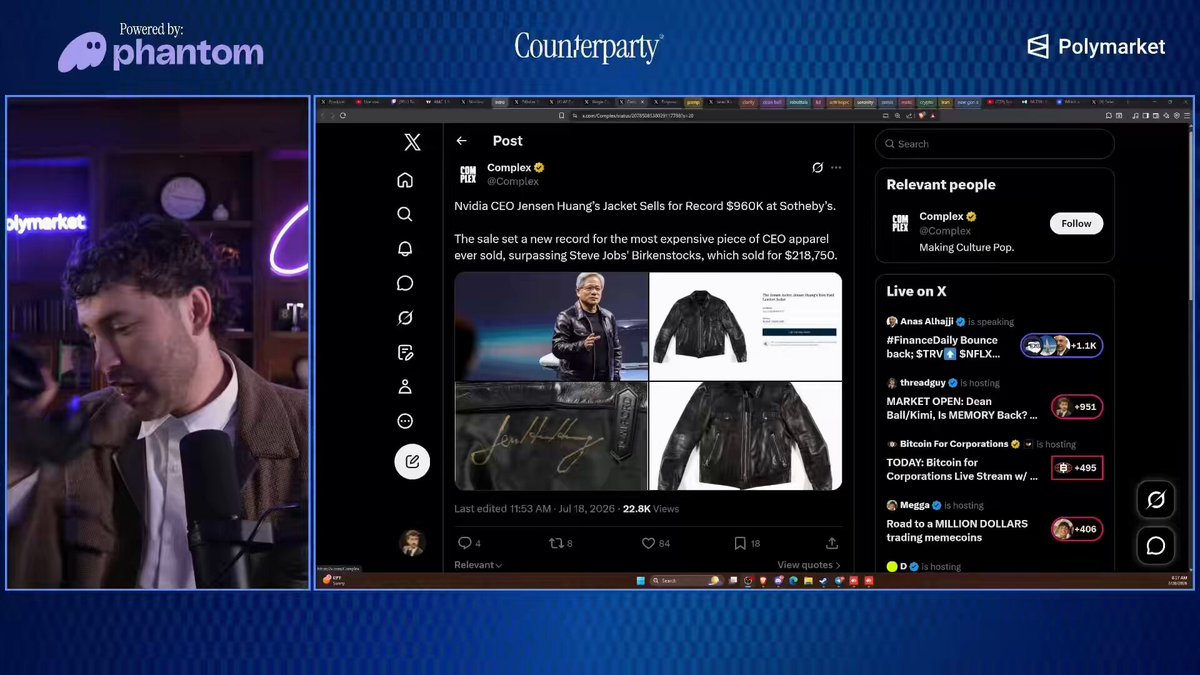Open the Sotheby's listing jacket image
The height and width of the screenshot is (675, 1200).
(x=746, y=326)
